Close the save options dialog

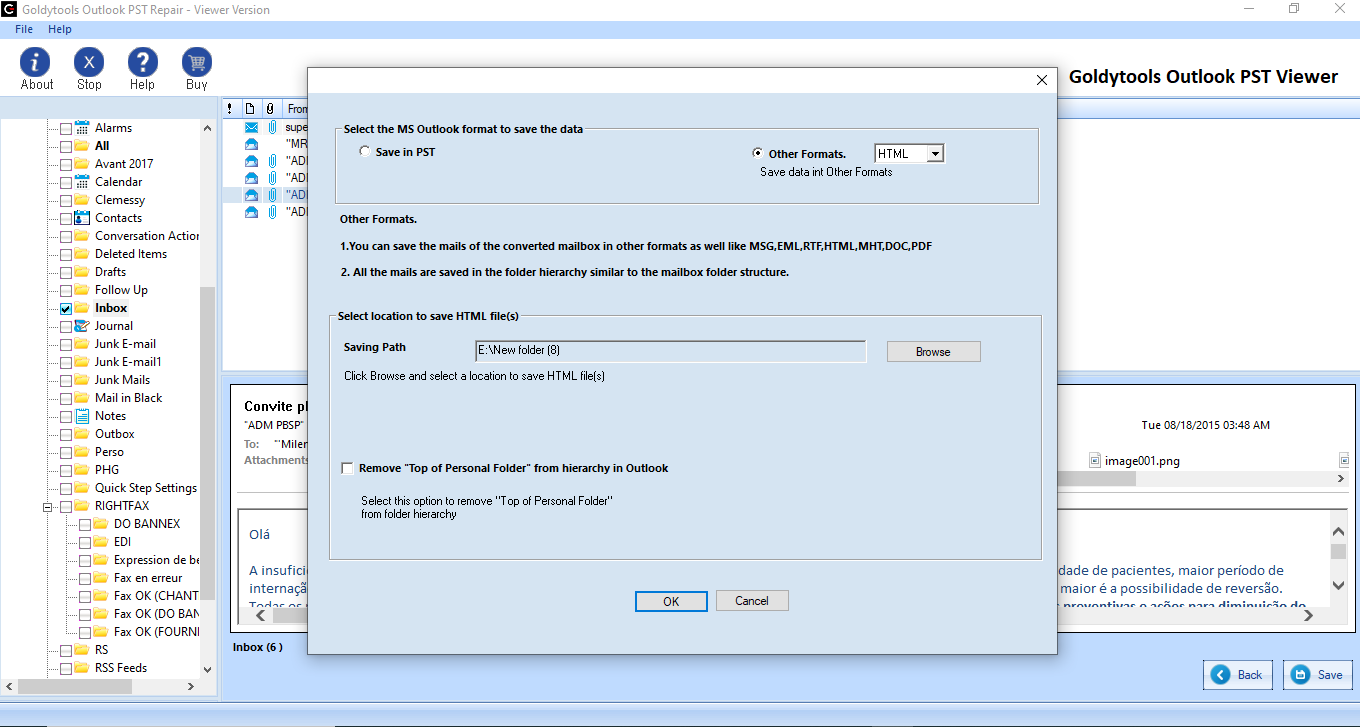click(1041, 80)
